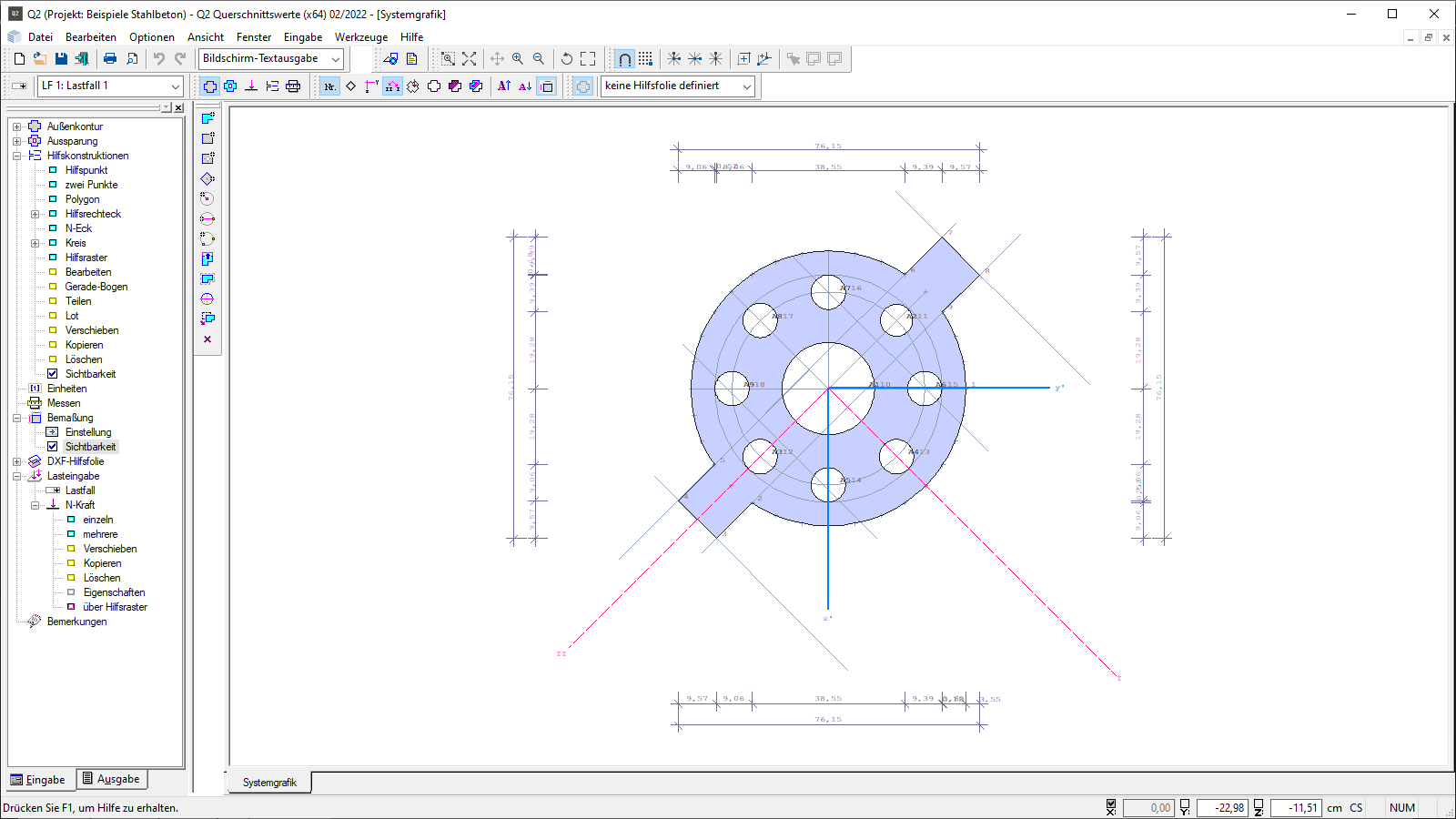Toggle the point diamond display button
The image size is (1456, 819).
(350, 86)
